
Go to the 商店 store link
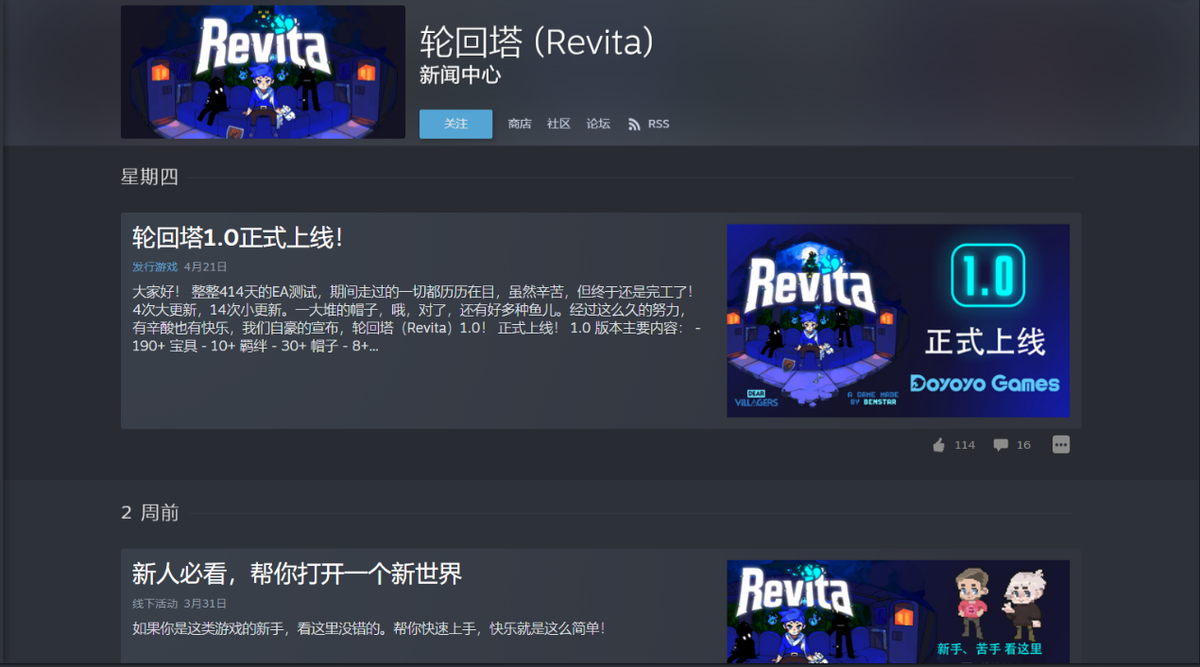click(519, 124)
